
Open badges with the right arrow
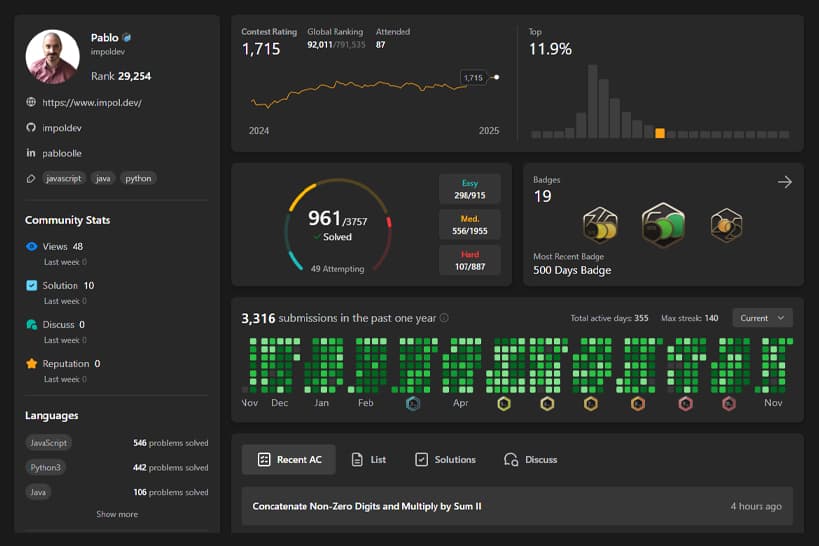pos(784,182)
